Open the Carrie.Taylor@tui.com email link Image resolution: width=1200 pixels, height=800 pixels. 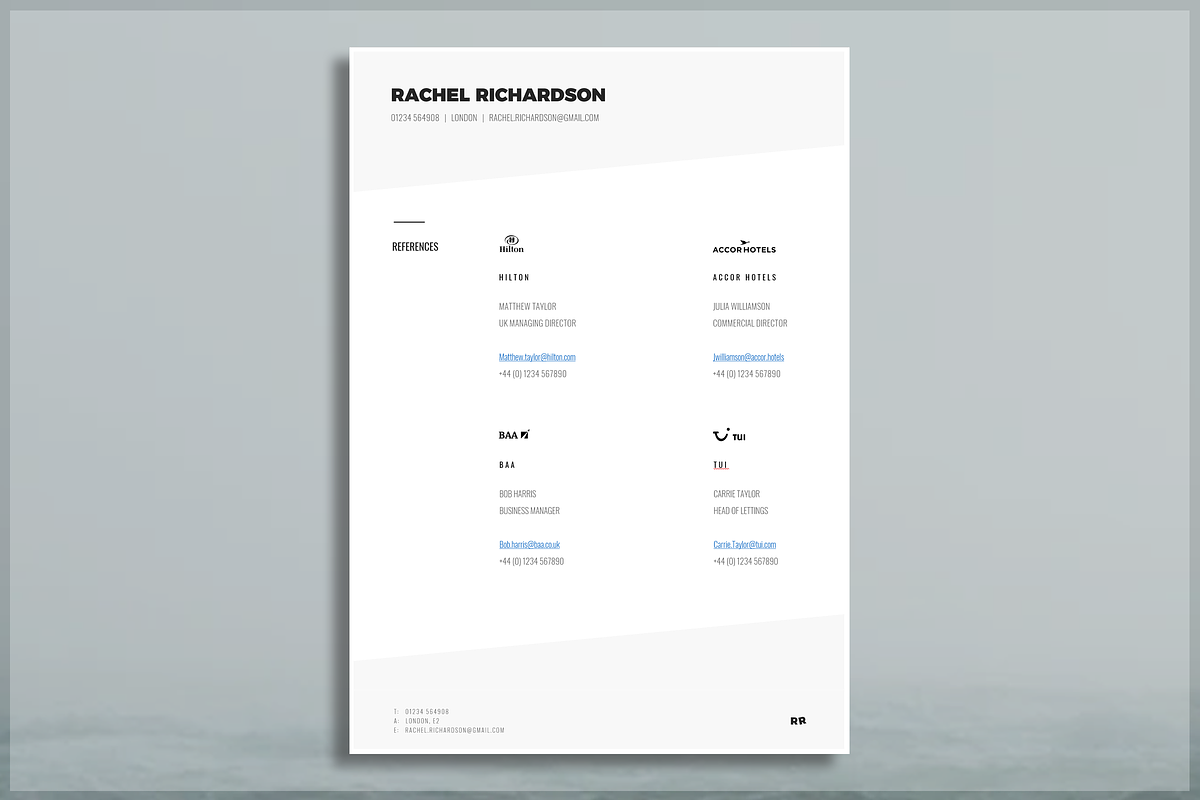point(744,545)
